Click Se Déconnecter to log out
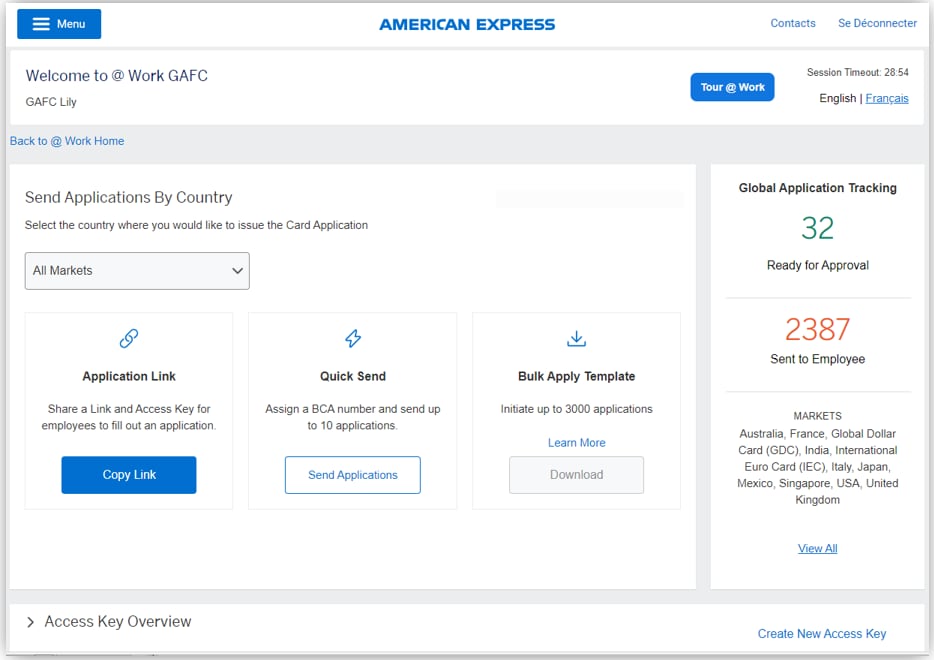934x660 pixels. pyautogui.click(x=877, y=23)
